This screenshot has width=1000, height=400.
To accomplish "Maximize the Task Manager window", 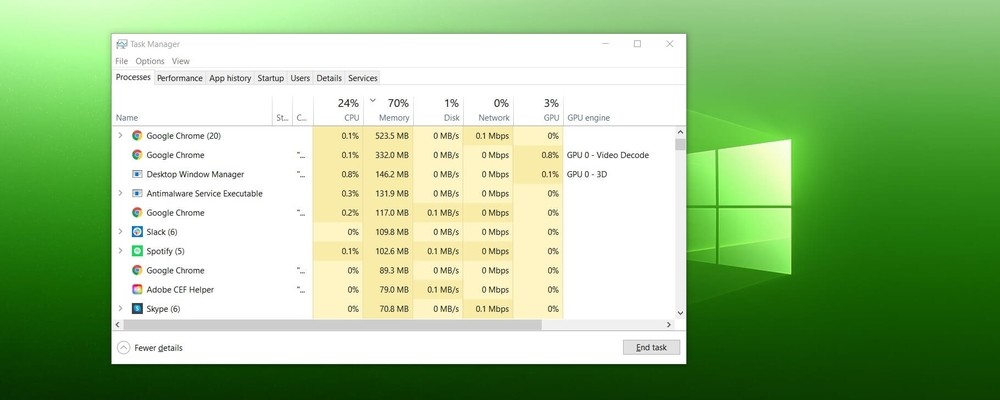I will (637, 43).
